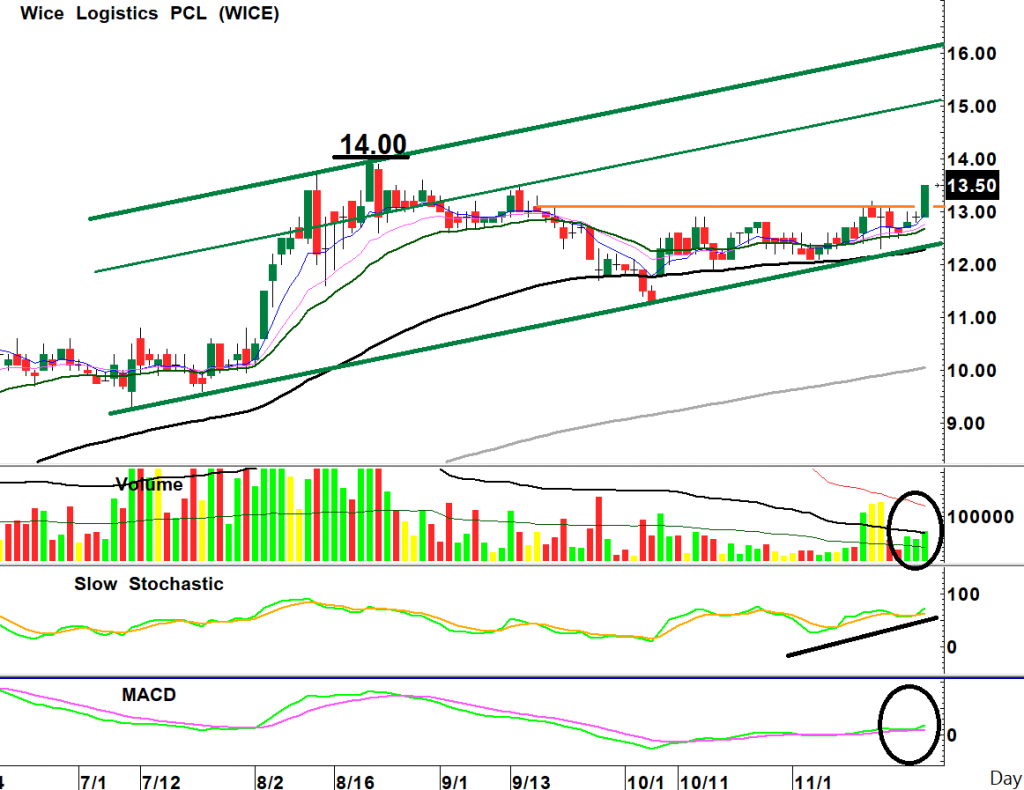Screen dimensions: 1024x790
Task: Click the 13.00 price axis label
Action: (972, 212)
